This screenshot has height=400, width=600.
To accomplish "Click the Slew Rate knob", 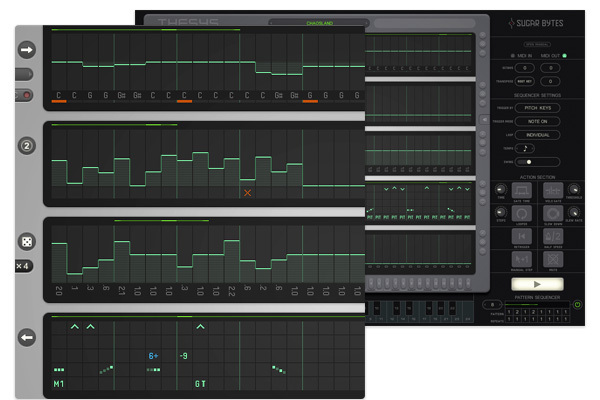I will pyautogui.click(x=574, y=212).
